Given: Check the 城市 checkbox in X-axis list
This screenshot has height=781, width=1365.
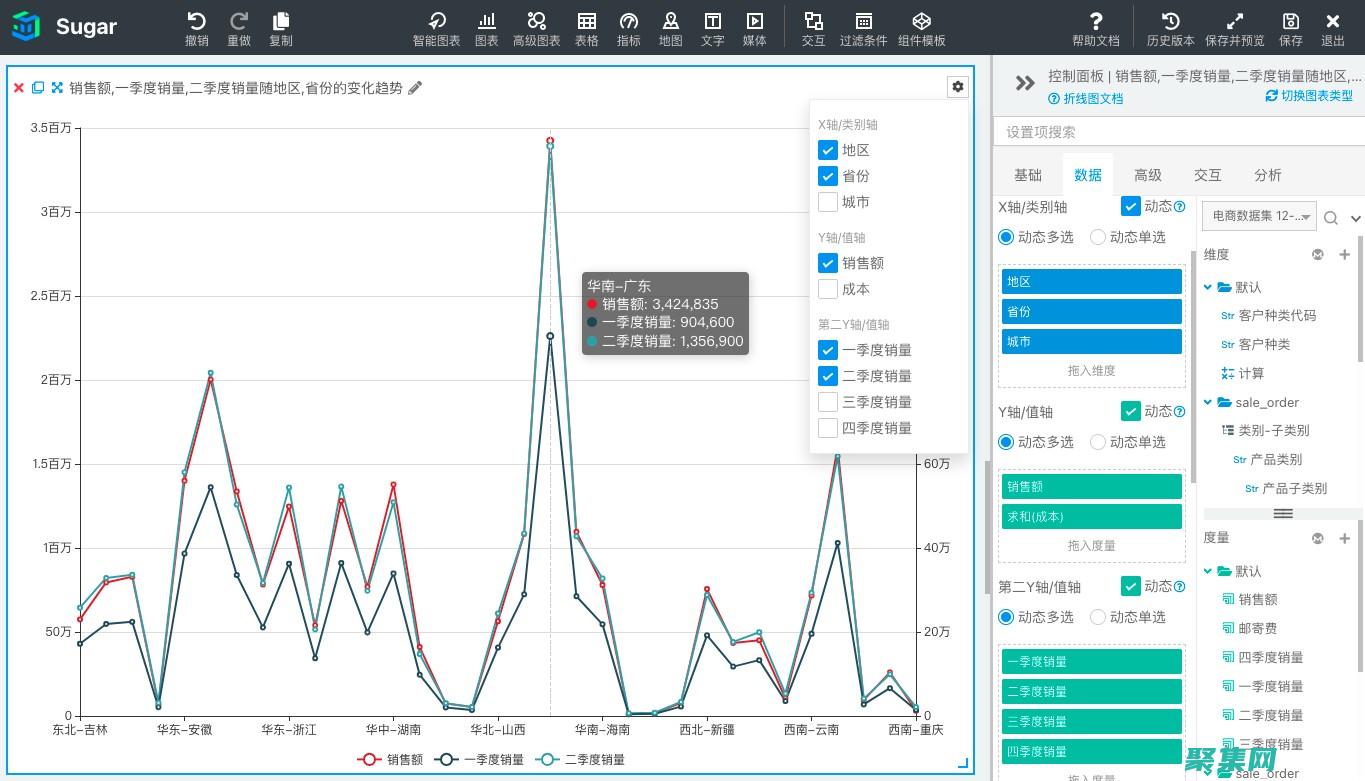Looking at the screenshot, I should coord(828,202).
